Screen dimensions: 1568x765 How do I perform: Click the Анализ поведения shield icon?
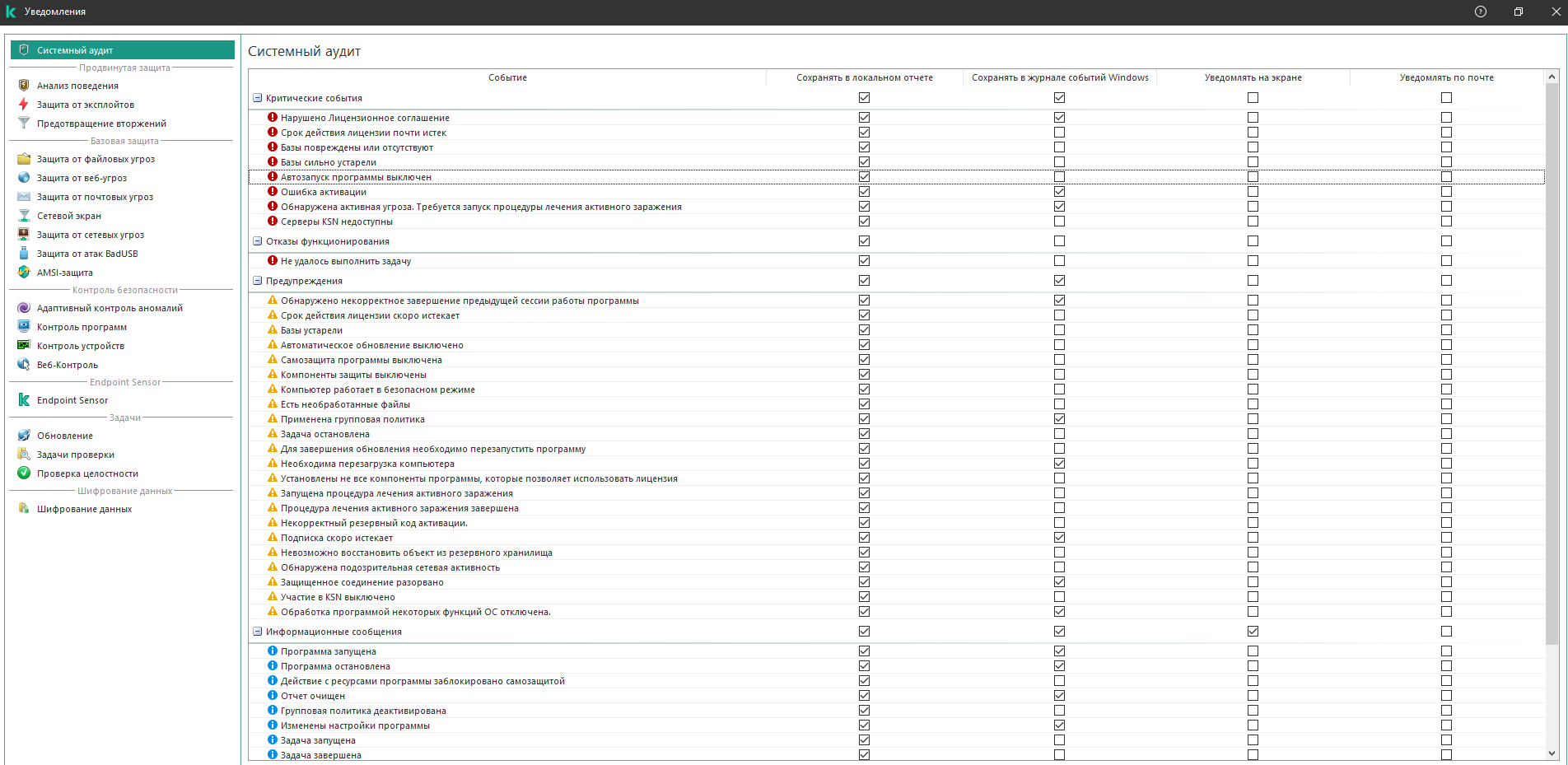click(24, 86)
